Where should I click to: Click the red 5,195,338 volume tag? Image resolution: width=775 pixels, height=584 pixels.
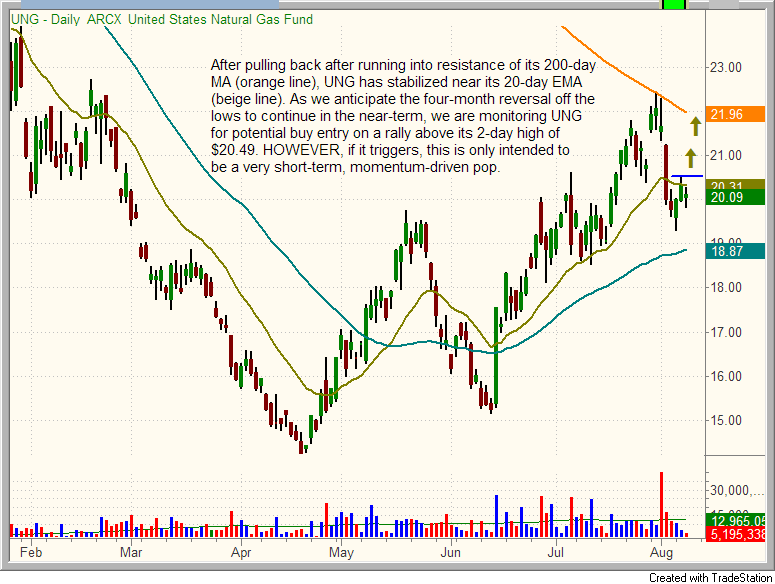tap(735, 534)
